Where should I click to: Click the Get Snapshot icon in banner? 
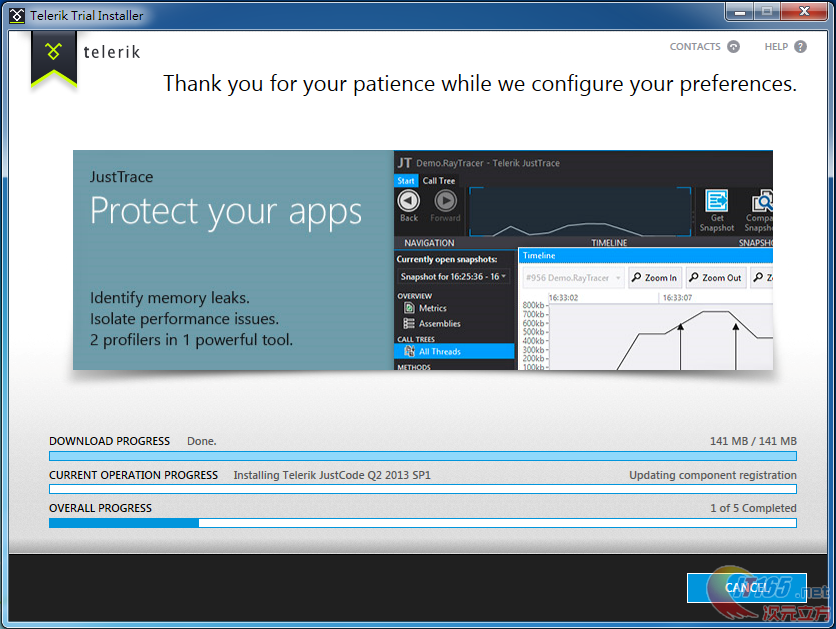[x=717, y=201]
